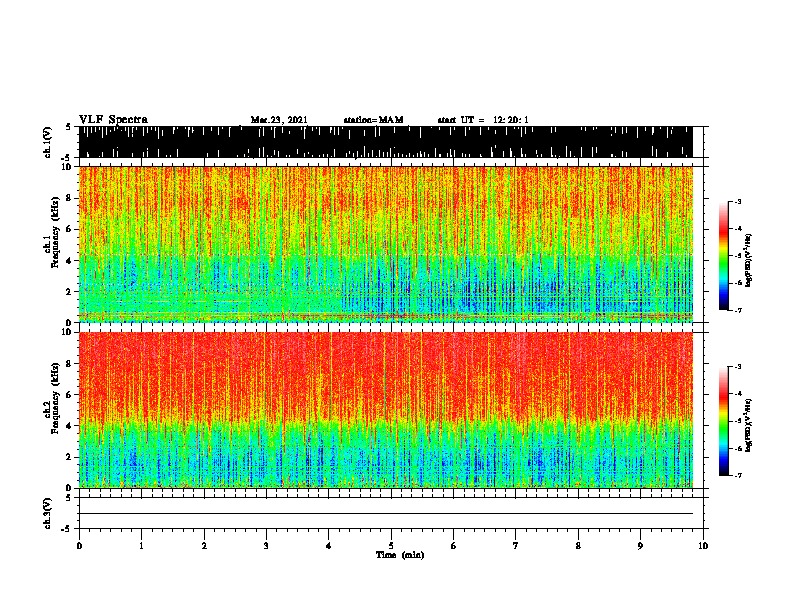Viewport: 792px width, 612px height.
Task: Click the 'ch.3(V)' bottom panel axis label
Action: [x=48, y=513]
